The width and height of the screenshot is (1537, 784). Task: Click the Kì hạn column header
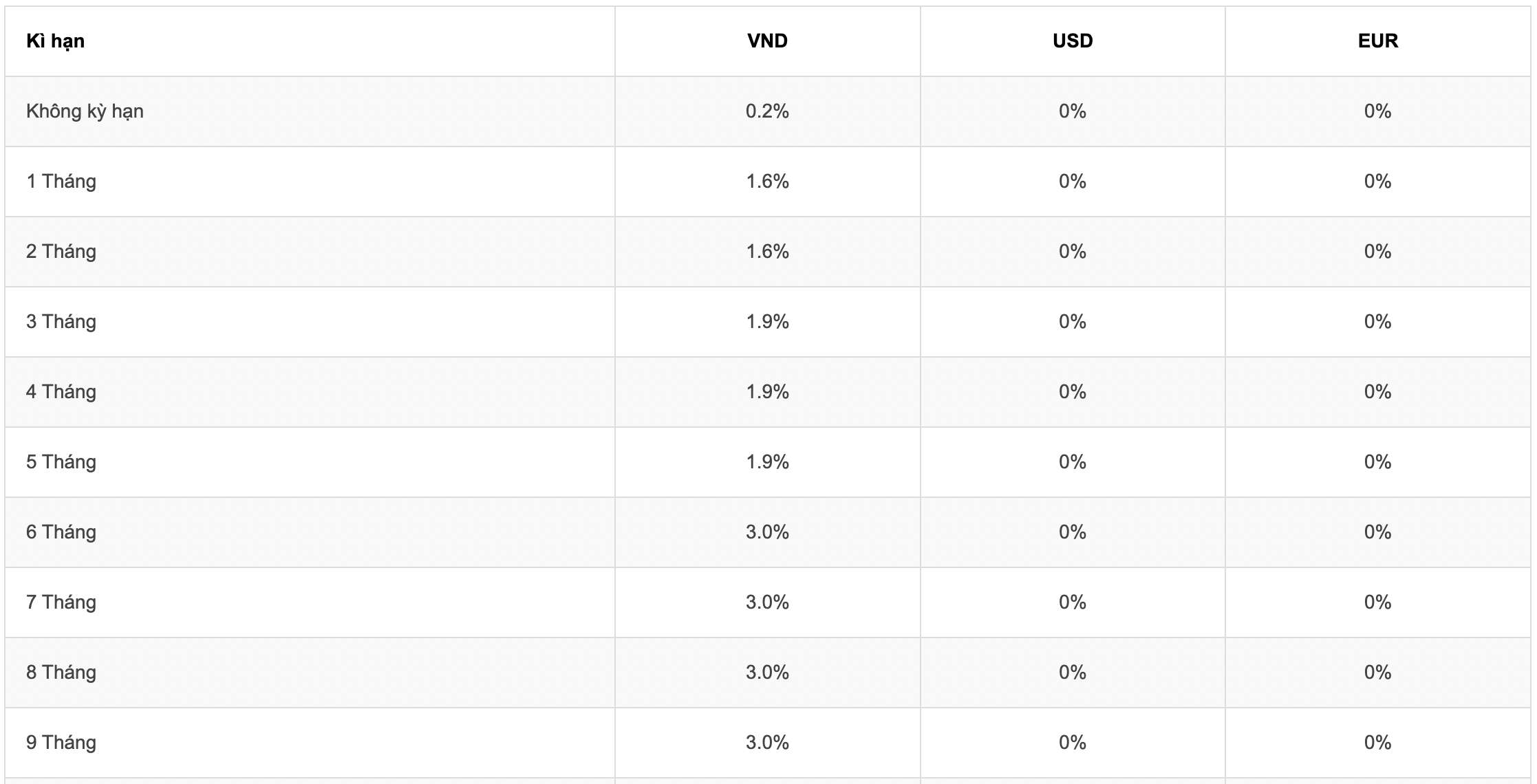(55, 41)
